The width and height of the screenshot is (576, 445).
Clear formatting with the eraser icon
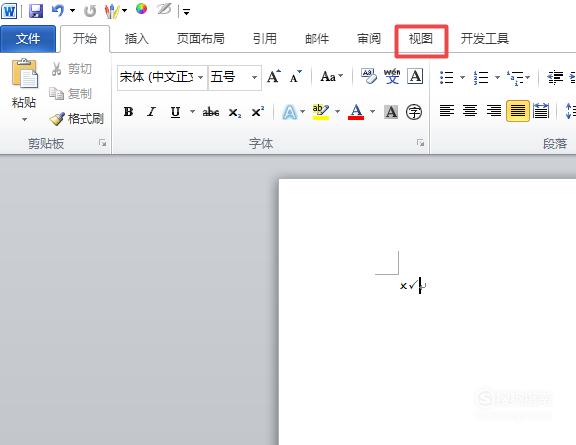click(x=369, y=76)
